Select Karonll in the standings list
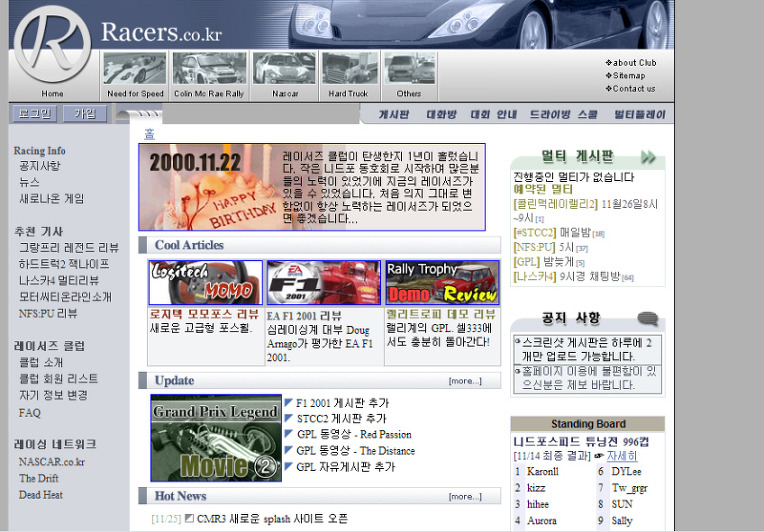Image resolution: width=764 pixels, height=532 pixels. 543,472
